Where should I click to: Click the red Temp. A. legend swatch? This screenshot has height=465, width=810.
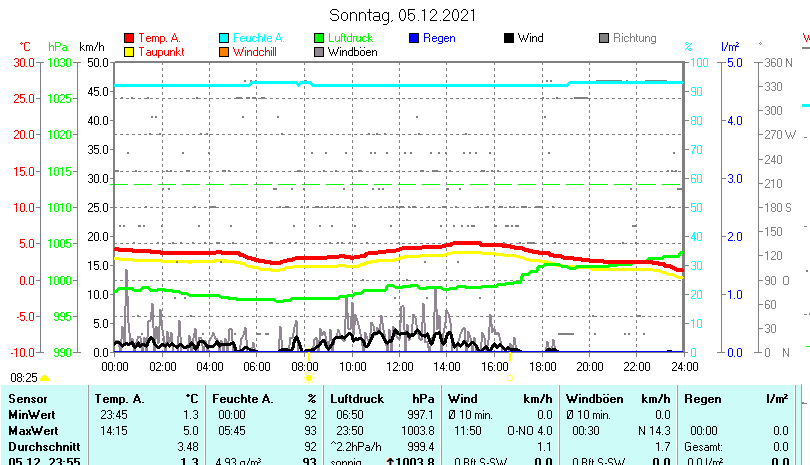pyautogui.click(x=129, y=38)
